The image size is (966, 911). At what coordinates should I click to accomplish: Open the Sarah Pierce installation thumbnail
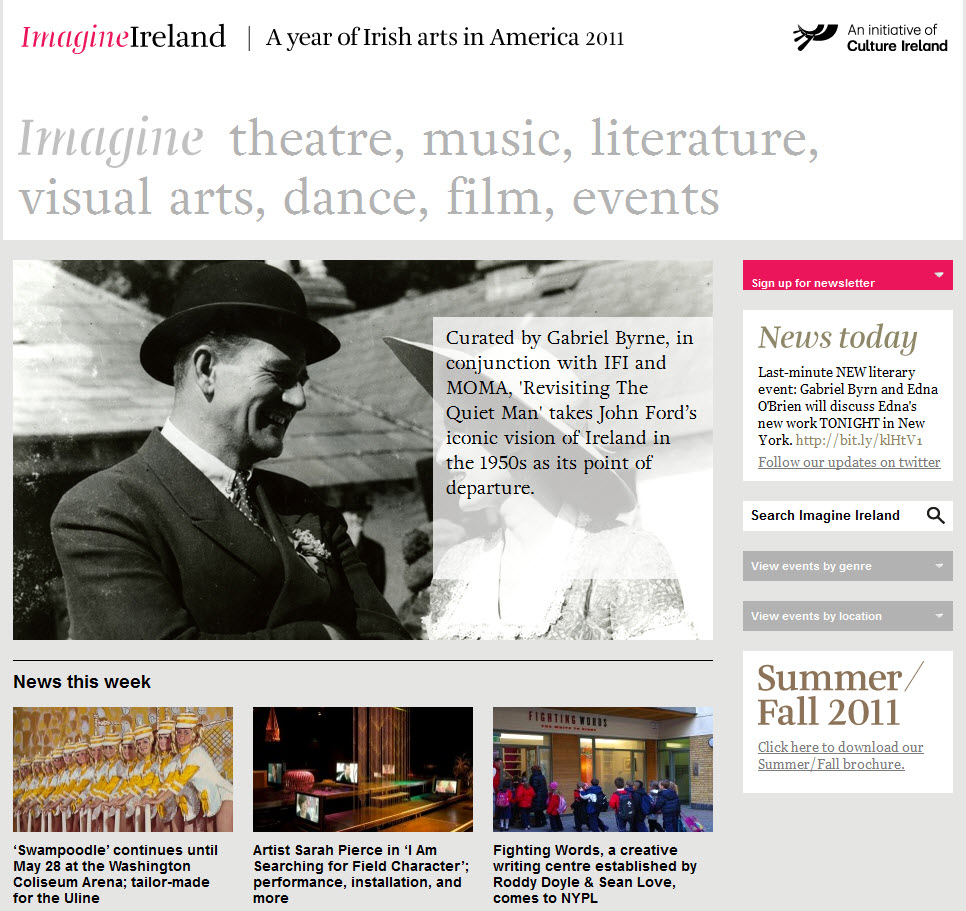[363, 769]
